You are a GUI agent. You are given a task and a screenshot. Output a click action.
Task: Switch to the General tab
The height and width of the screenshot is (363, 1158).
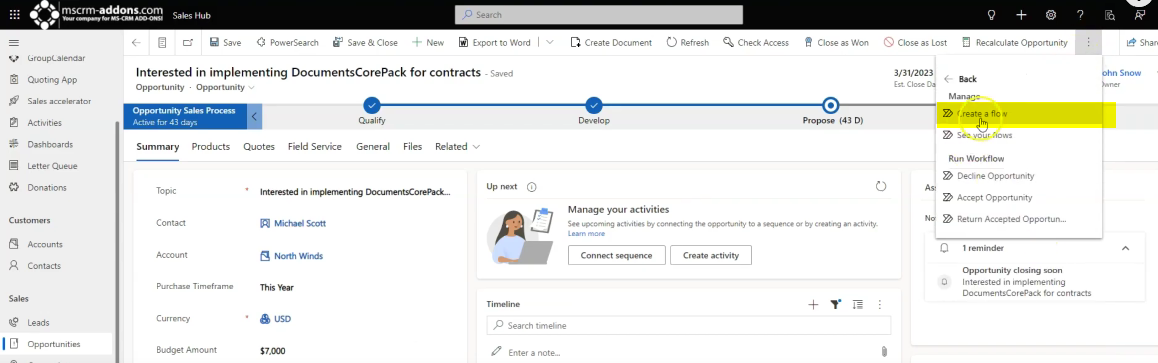point(372,147)
